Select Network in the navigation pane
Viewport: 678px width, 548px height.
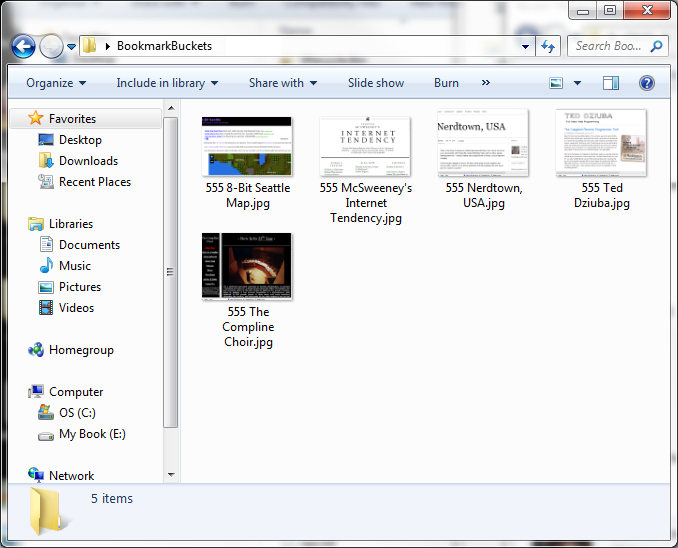pyautogui.click(x=71, y=476)
